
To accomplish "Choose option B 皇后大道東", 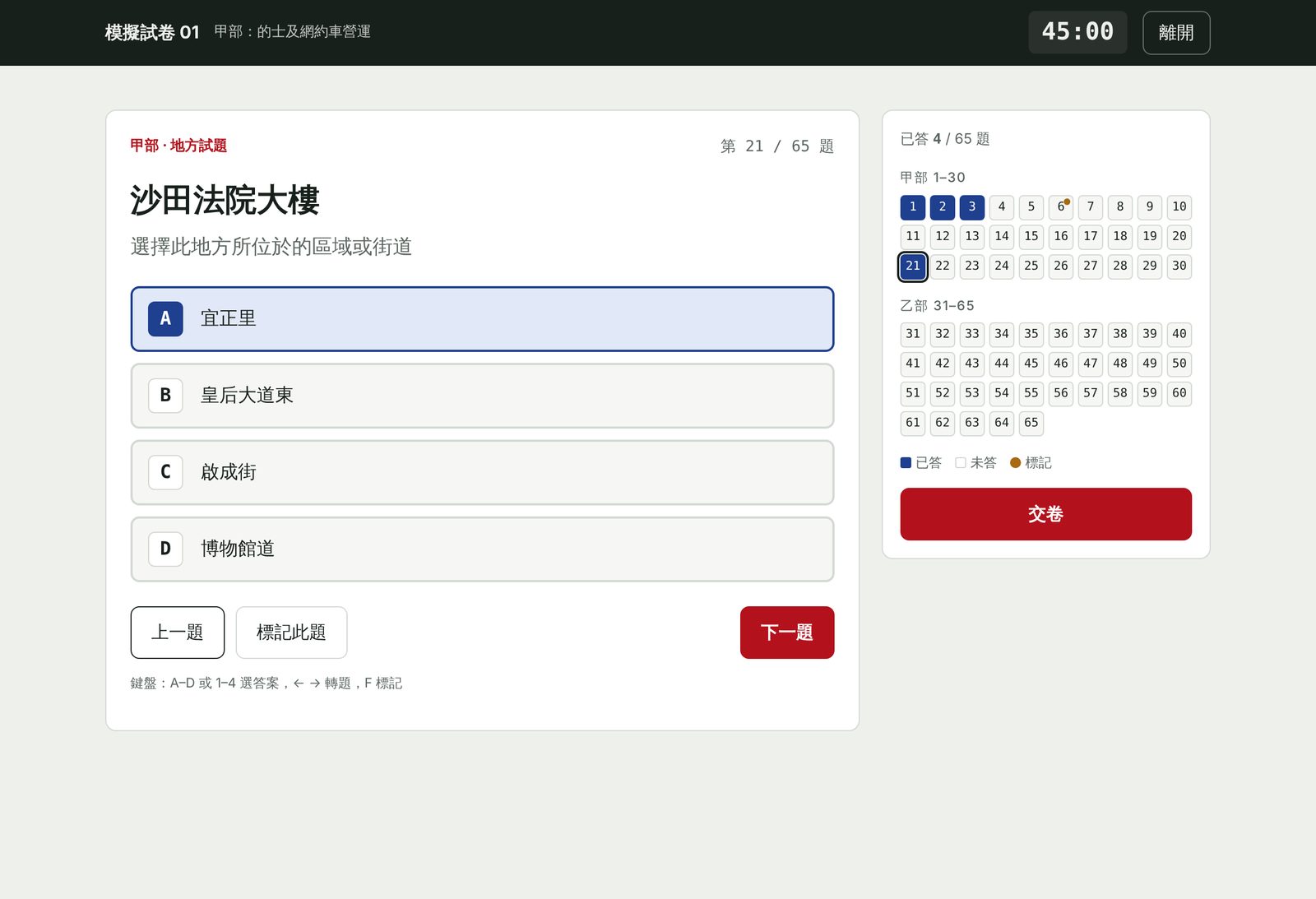I will (x=482, y=396).
